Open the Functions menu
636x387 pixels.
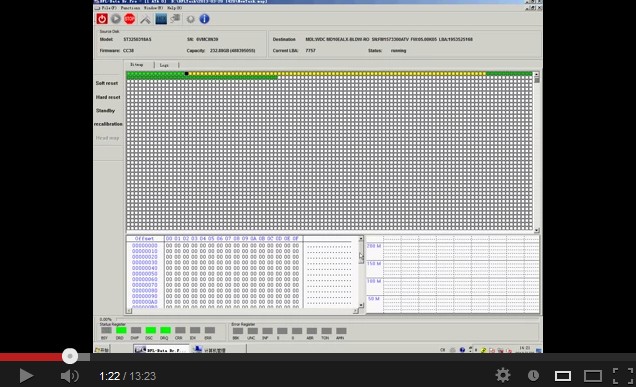tap(130, 8)
